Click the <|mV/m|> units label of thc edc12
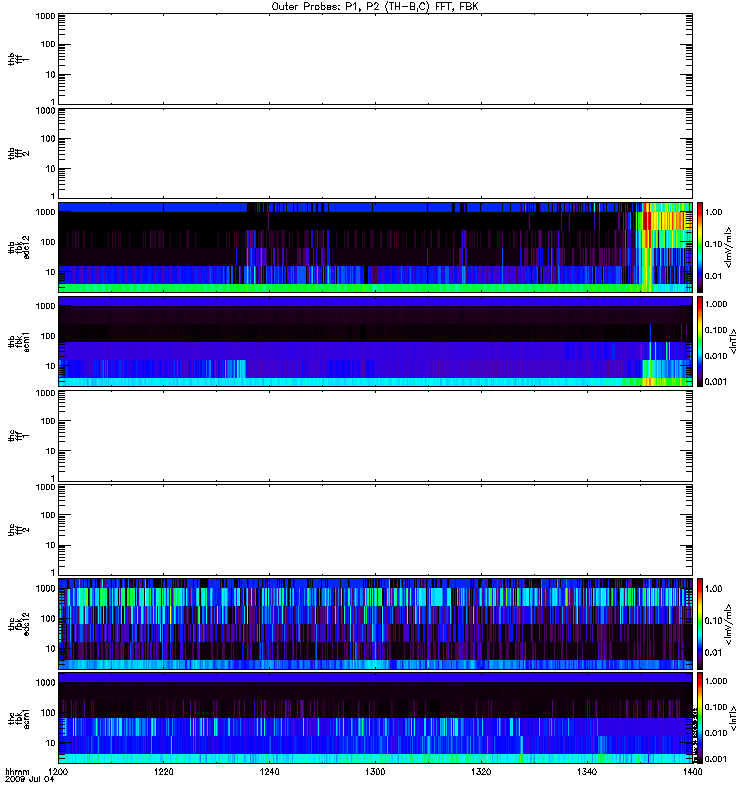Screen dimensions: 750x800 coord(729,624)
